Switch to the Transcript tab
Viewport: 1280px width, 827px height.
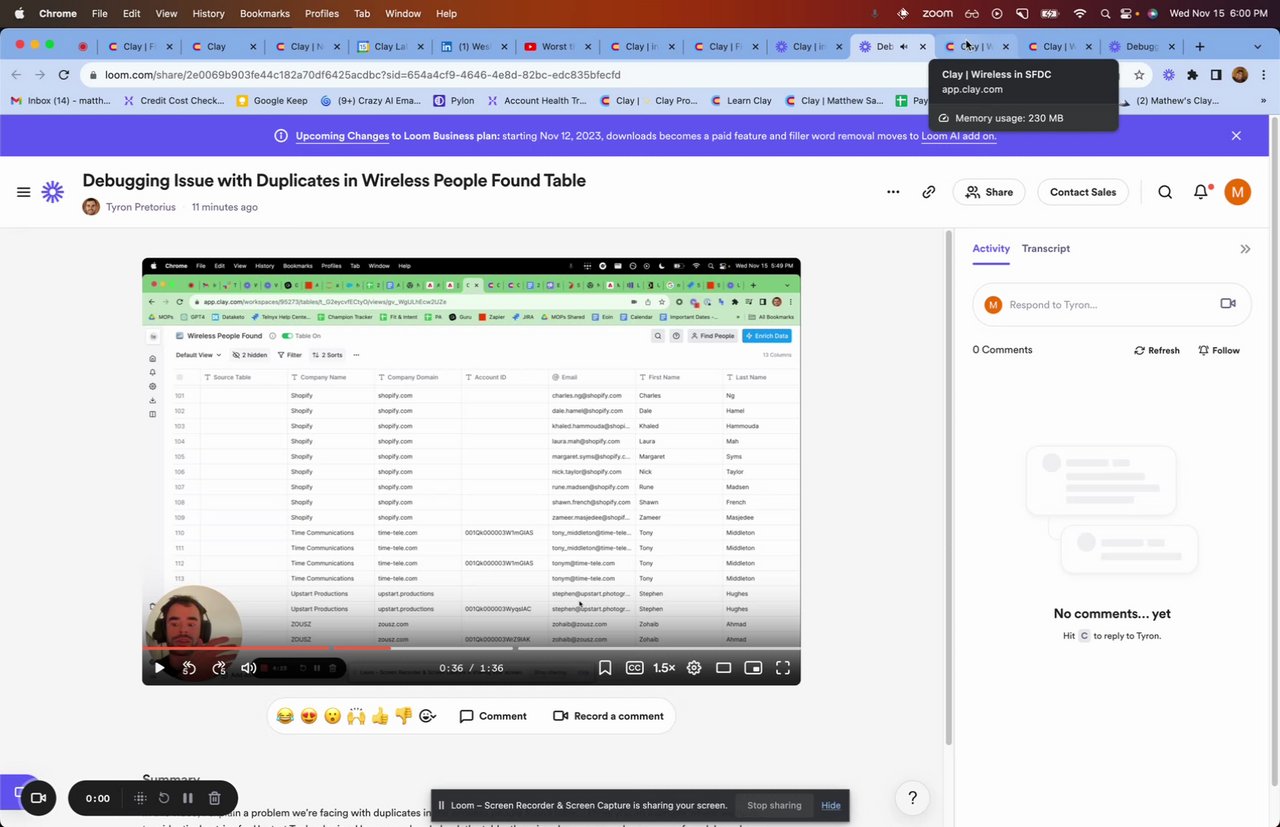1045,248
